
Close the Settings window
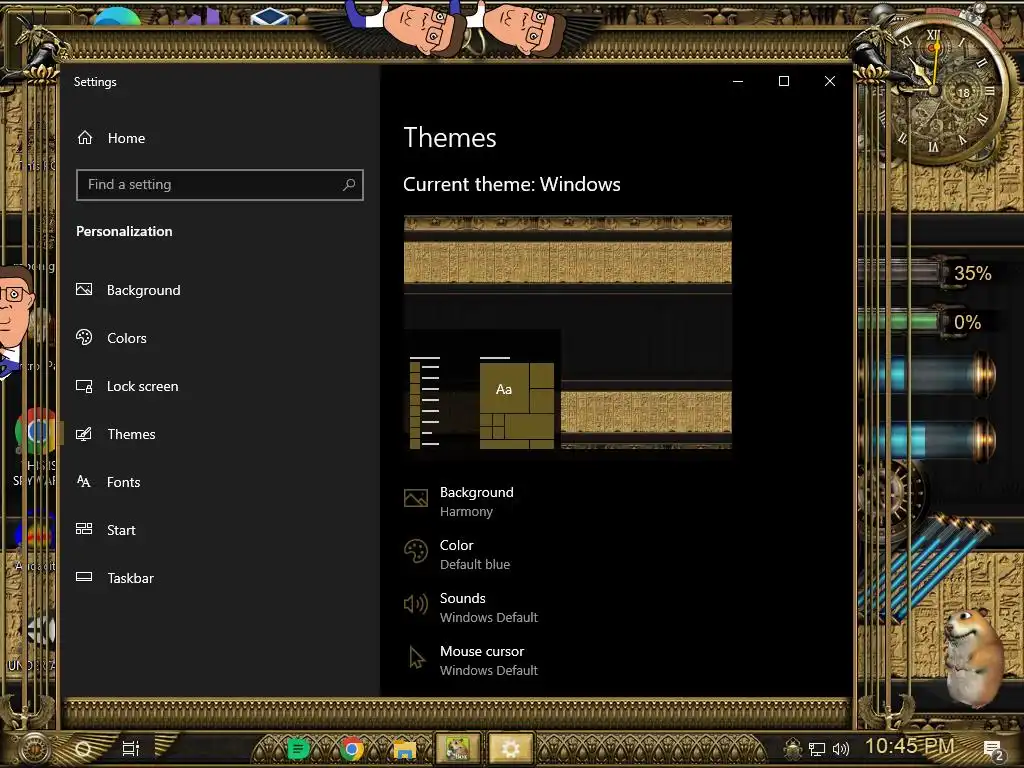coord(829,81)
